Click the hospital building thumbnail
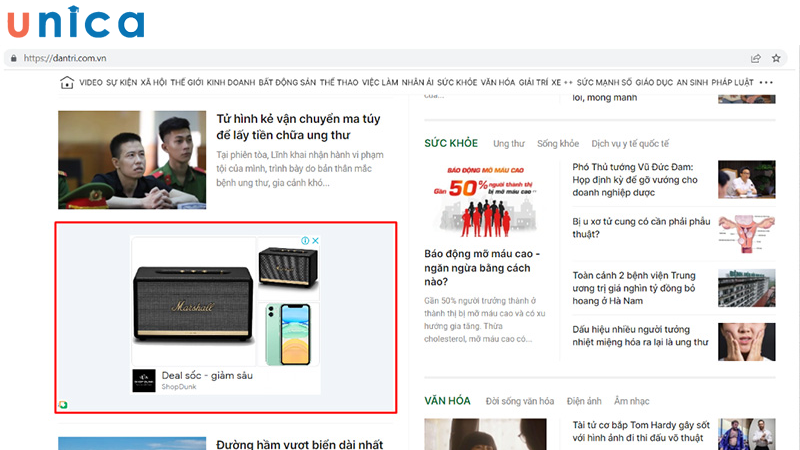Viewport: 800px width, 450px height. (746, 288)
